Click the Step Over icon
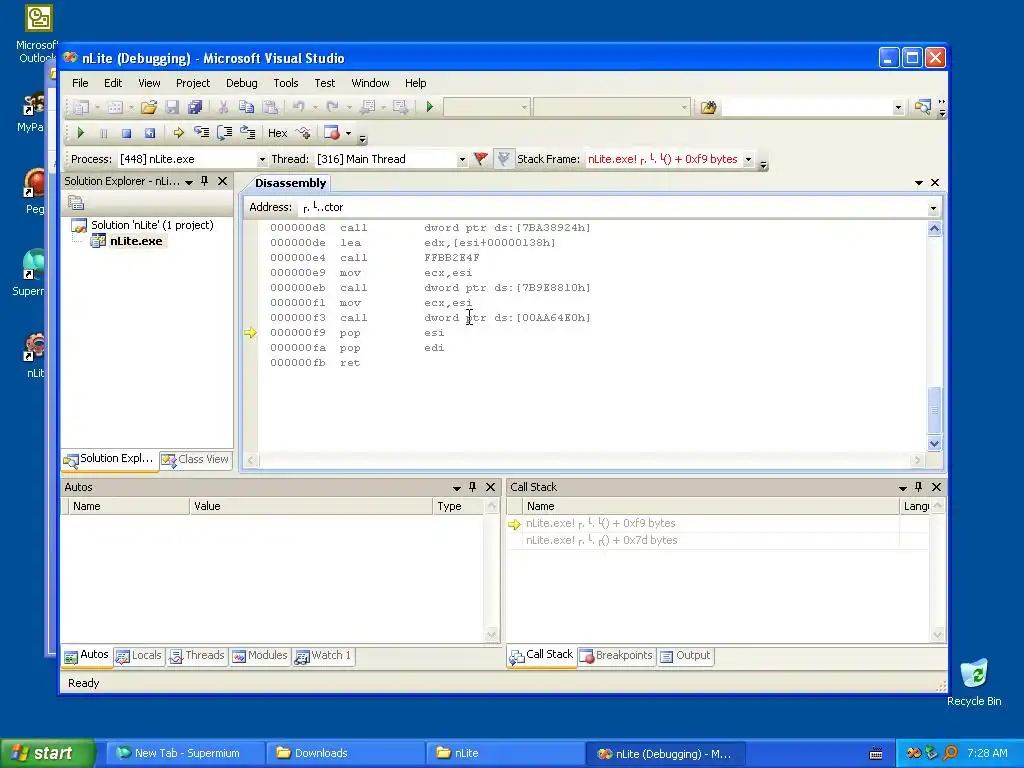 tap(225, 133)
